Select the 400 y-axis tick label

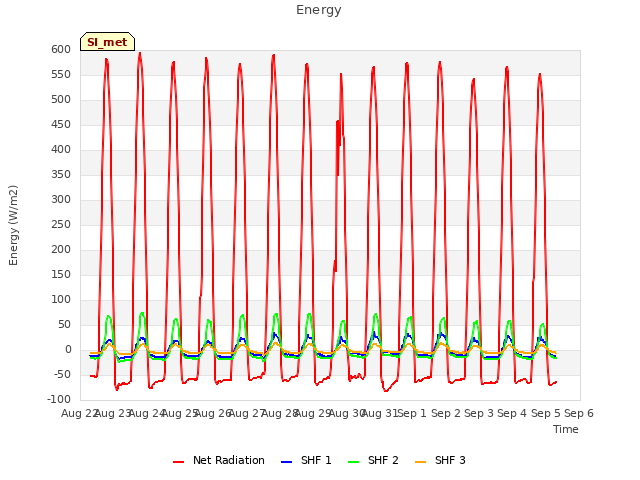(61, 150)
